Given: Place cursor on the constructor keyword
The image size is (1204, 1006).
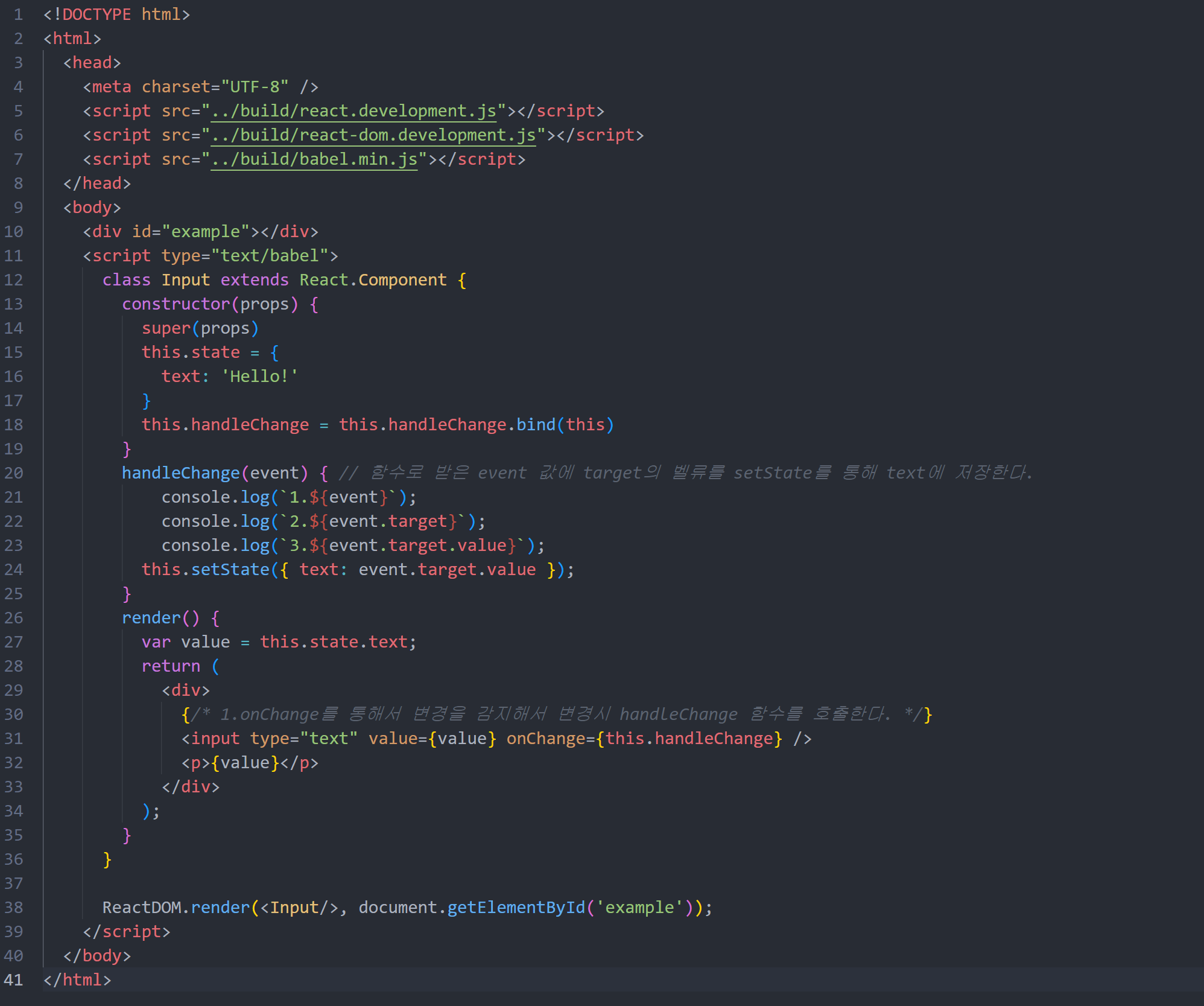Looking at the screenshot, I should pos(176,304).
